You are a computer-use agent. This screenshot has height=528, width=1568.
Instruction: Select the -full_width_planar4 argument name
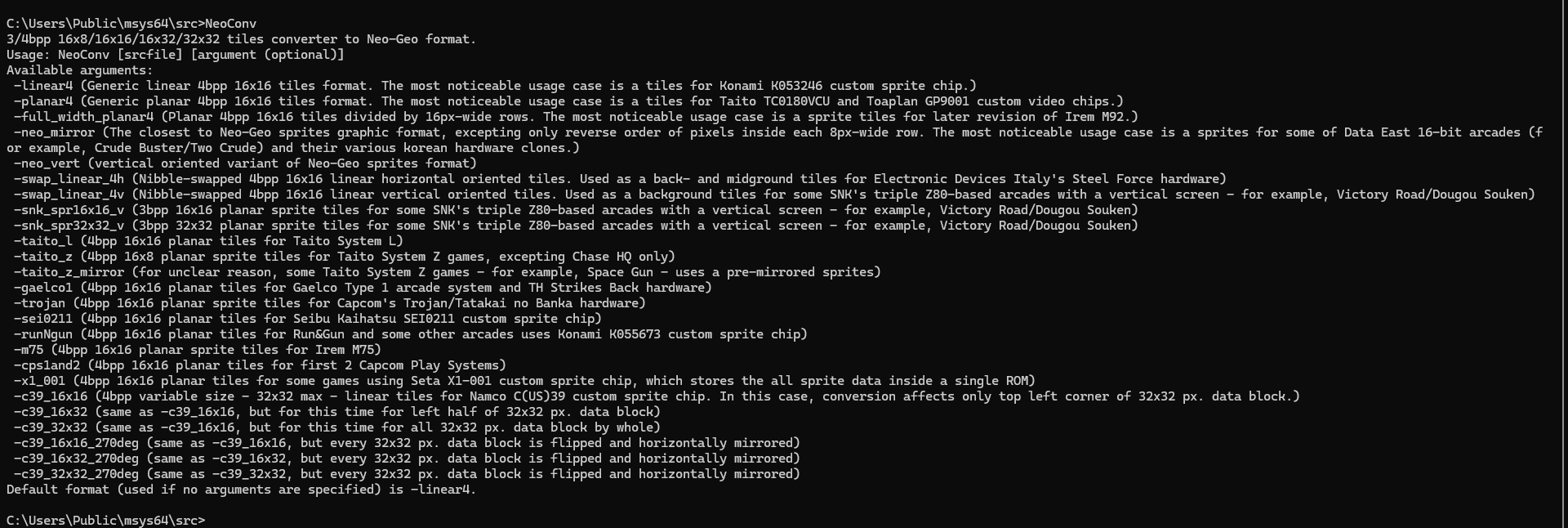(83, 117)
